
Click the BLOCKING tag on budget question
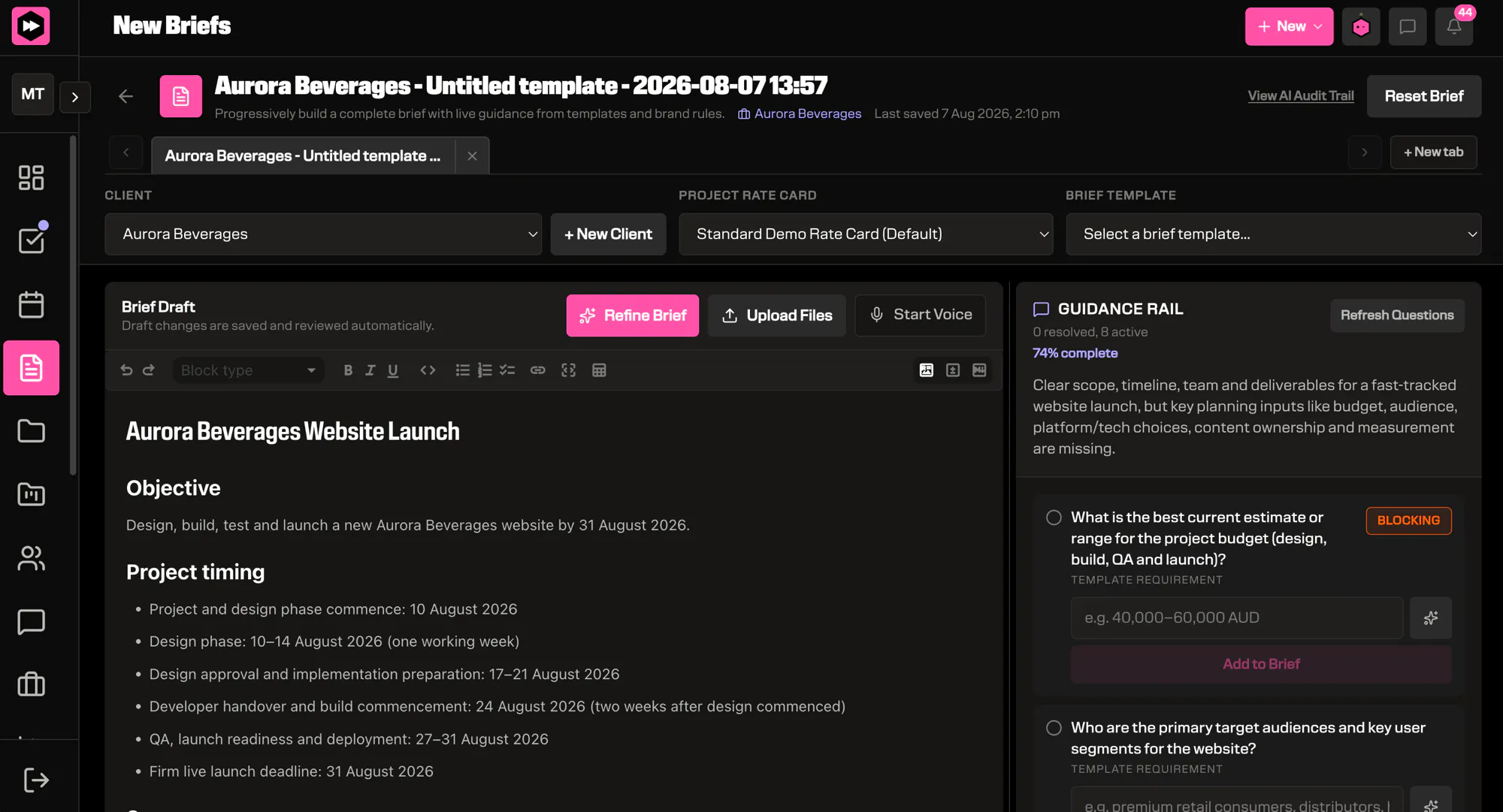pyautogui.click(x=1408, y=521)
